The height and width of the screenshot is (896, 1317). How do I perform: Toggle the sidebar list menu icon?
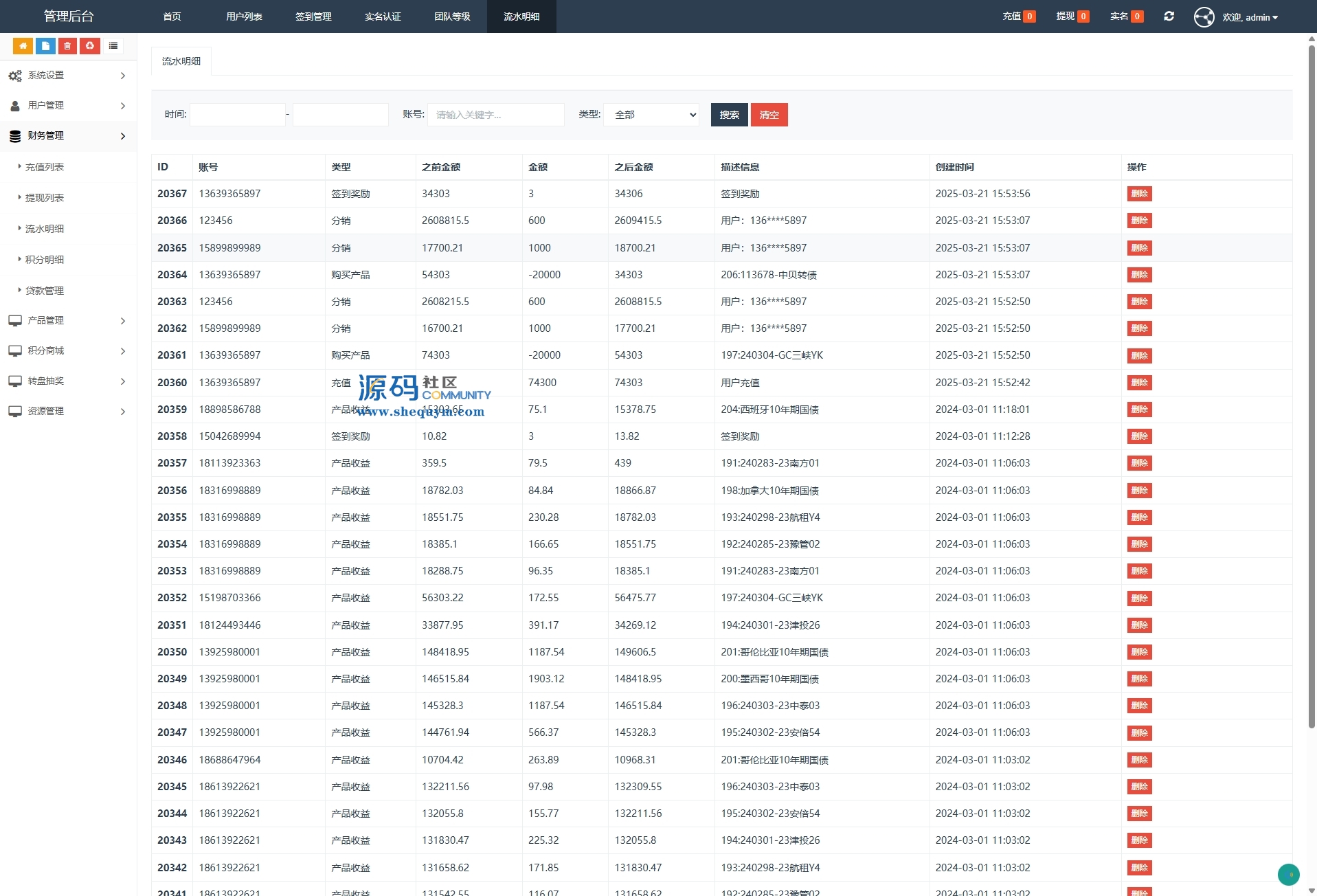113,46
